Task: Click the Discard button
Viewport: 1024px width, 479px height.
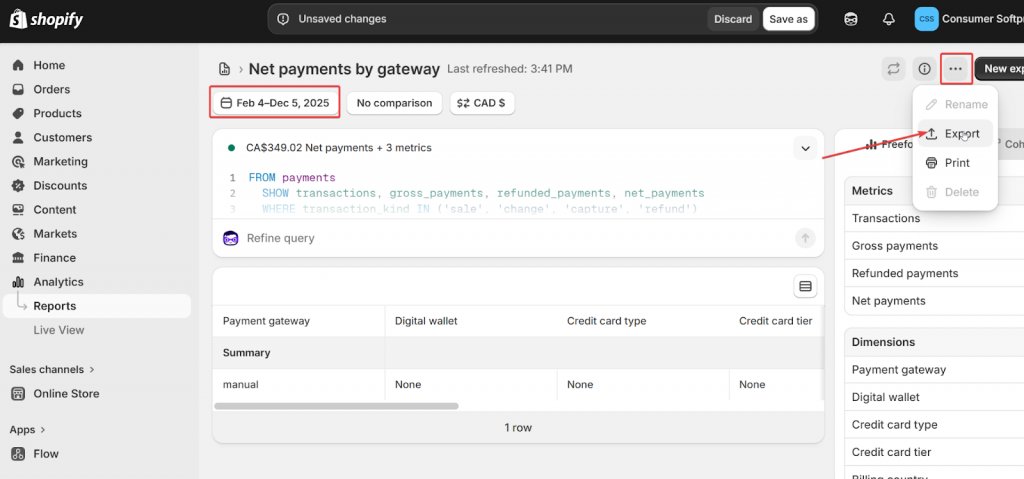Action: click(733, 19)
